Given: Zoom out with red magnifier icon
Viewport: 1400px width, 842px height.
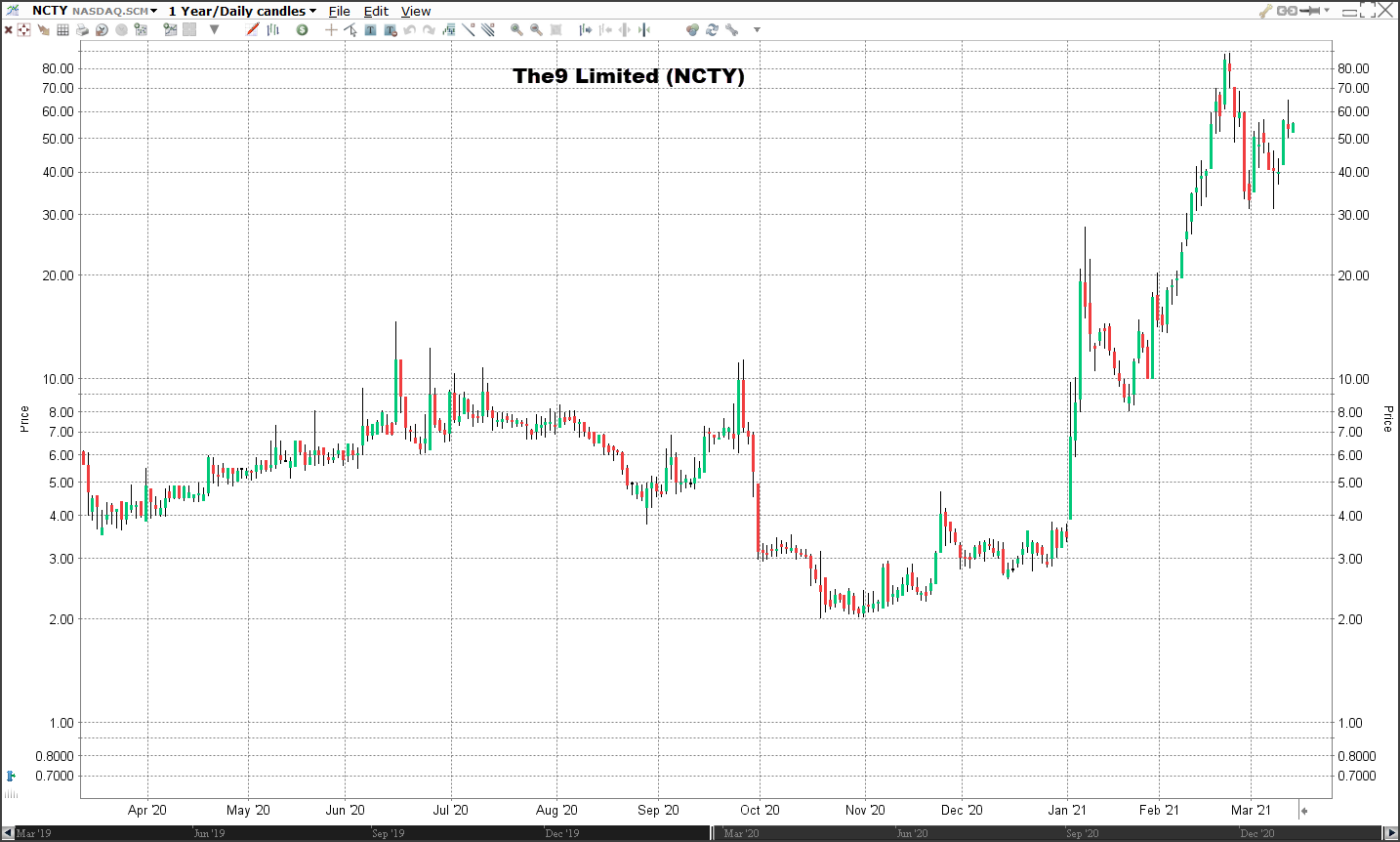Looking at the screenshot, I should click(536, 30).
